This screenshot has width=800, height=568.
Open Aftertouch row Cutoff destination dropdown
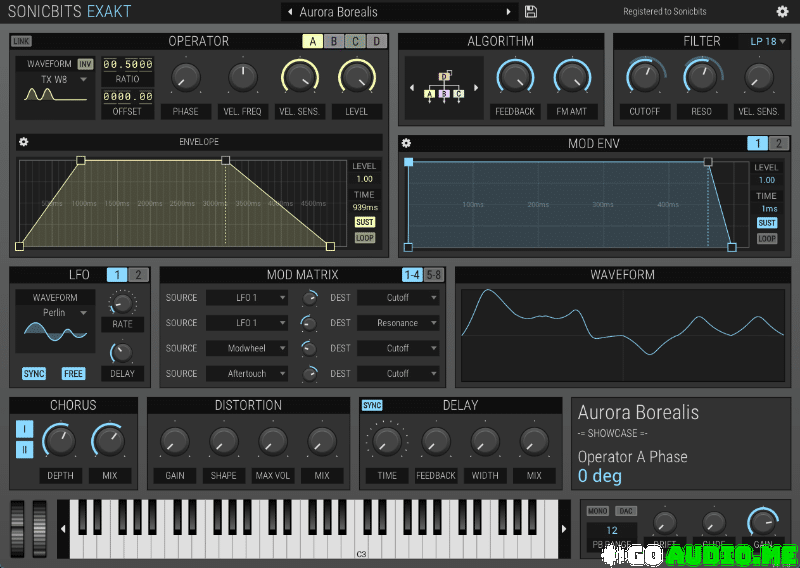point(398,374)
